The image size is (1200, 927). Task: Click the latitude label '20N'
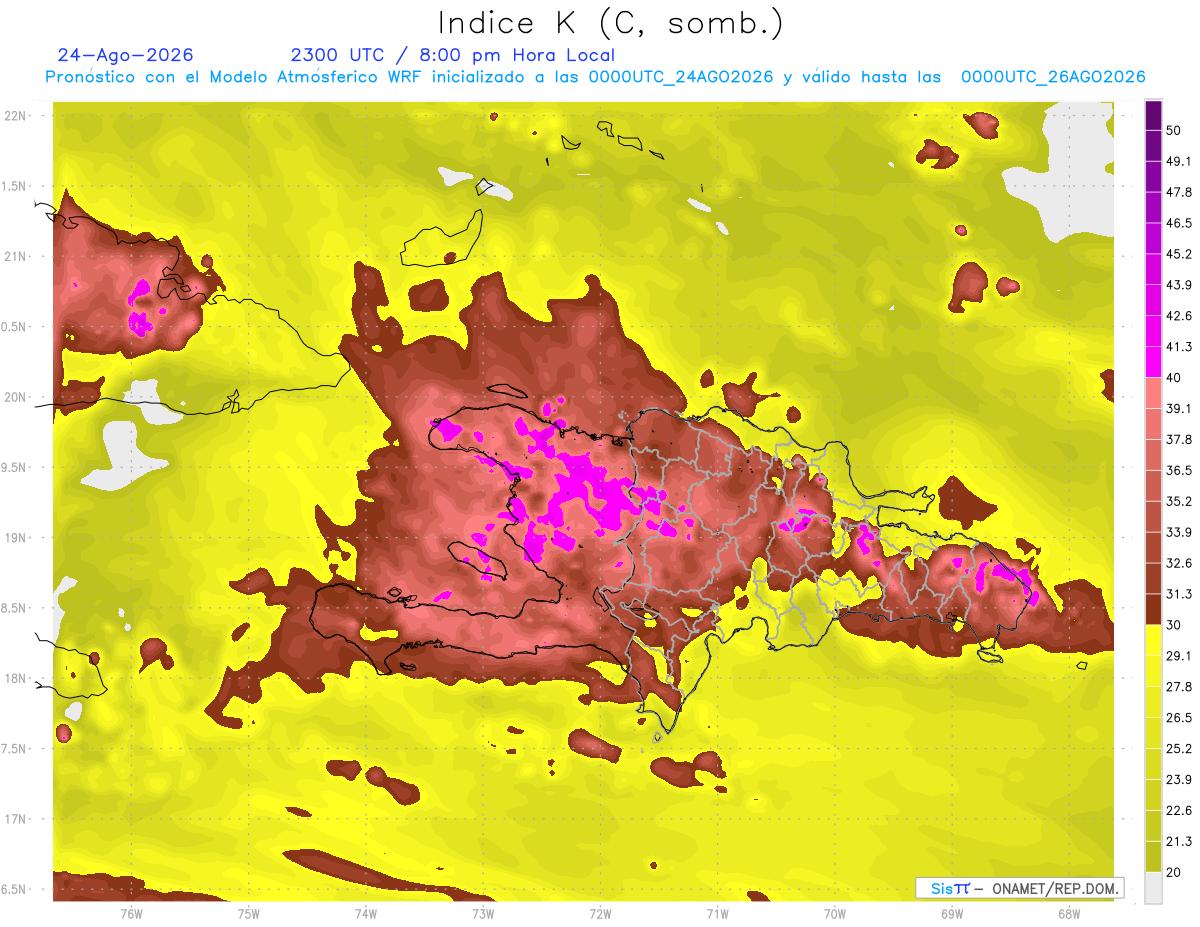pos(15,397)
